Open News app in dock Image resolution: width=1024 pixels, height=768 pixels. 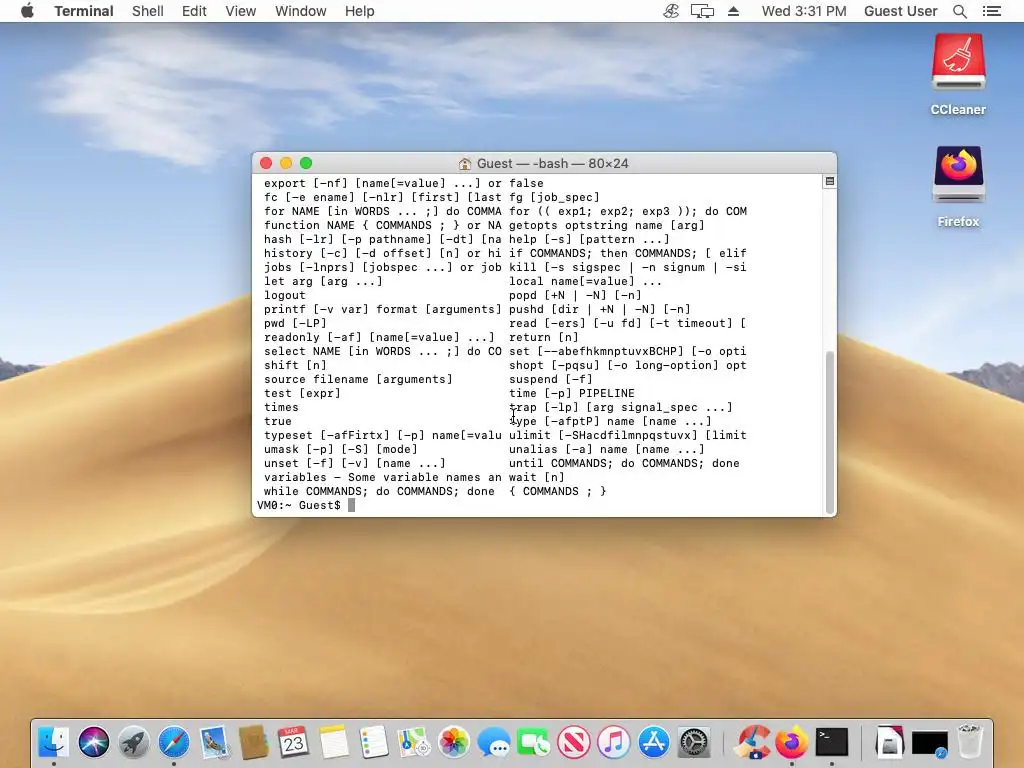574,742
